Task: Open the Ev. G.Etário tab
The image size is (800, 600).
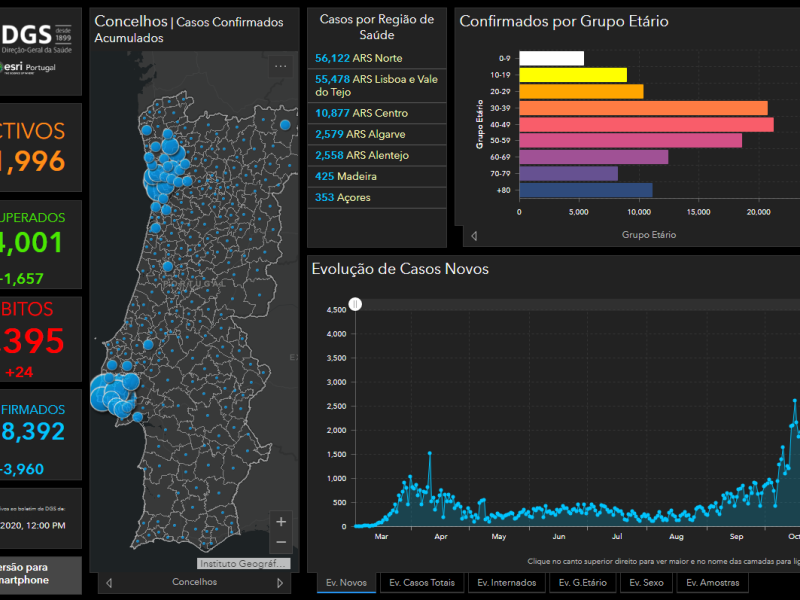Action: click(x=583, y=583)
